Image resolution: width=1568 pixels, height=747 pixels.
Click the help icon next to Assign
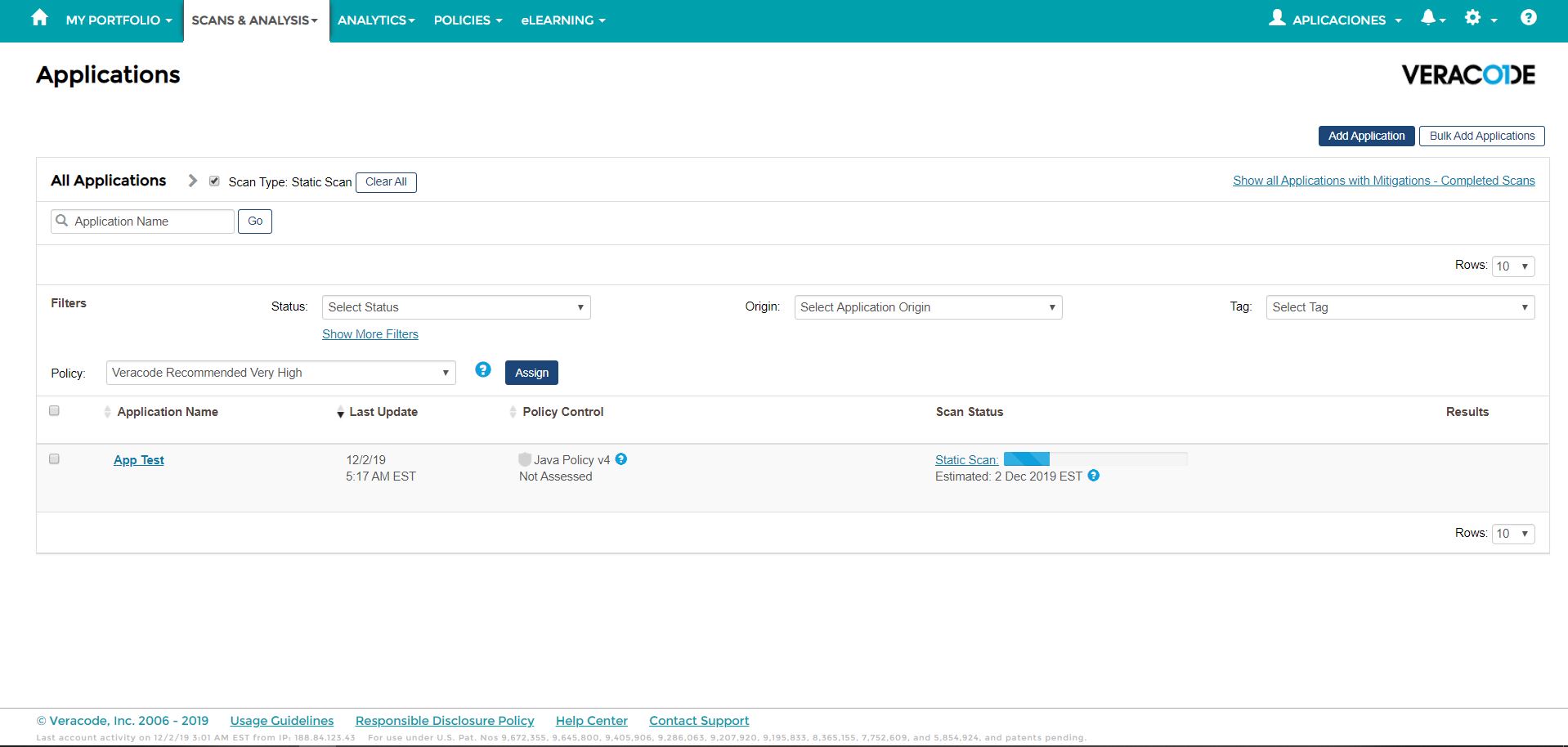tap(483, 370)
